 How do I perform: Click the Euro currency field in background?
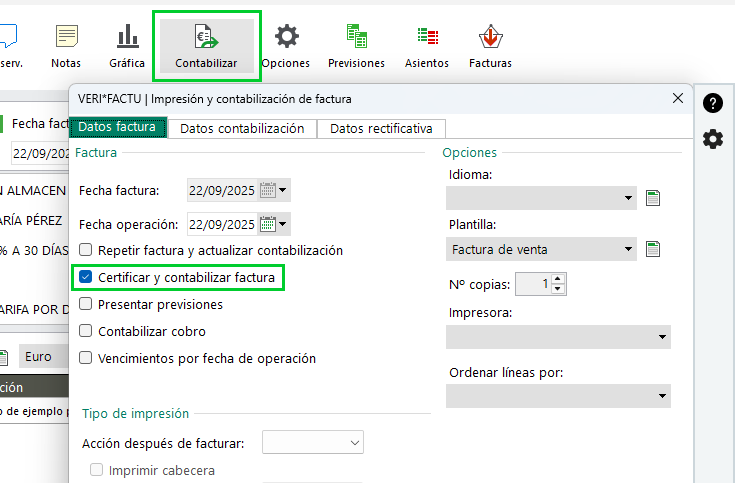(44, 356)
